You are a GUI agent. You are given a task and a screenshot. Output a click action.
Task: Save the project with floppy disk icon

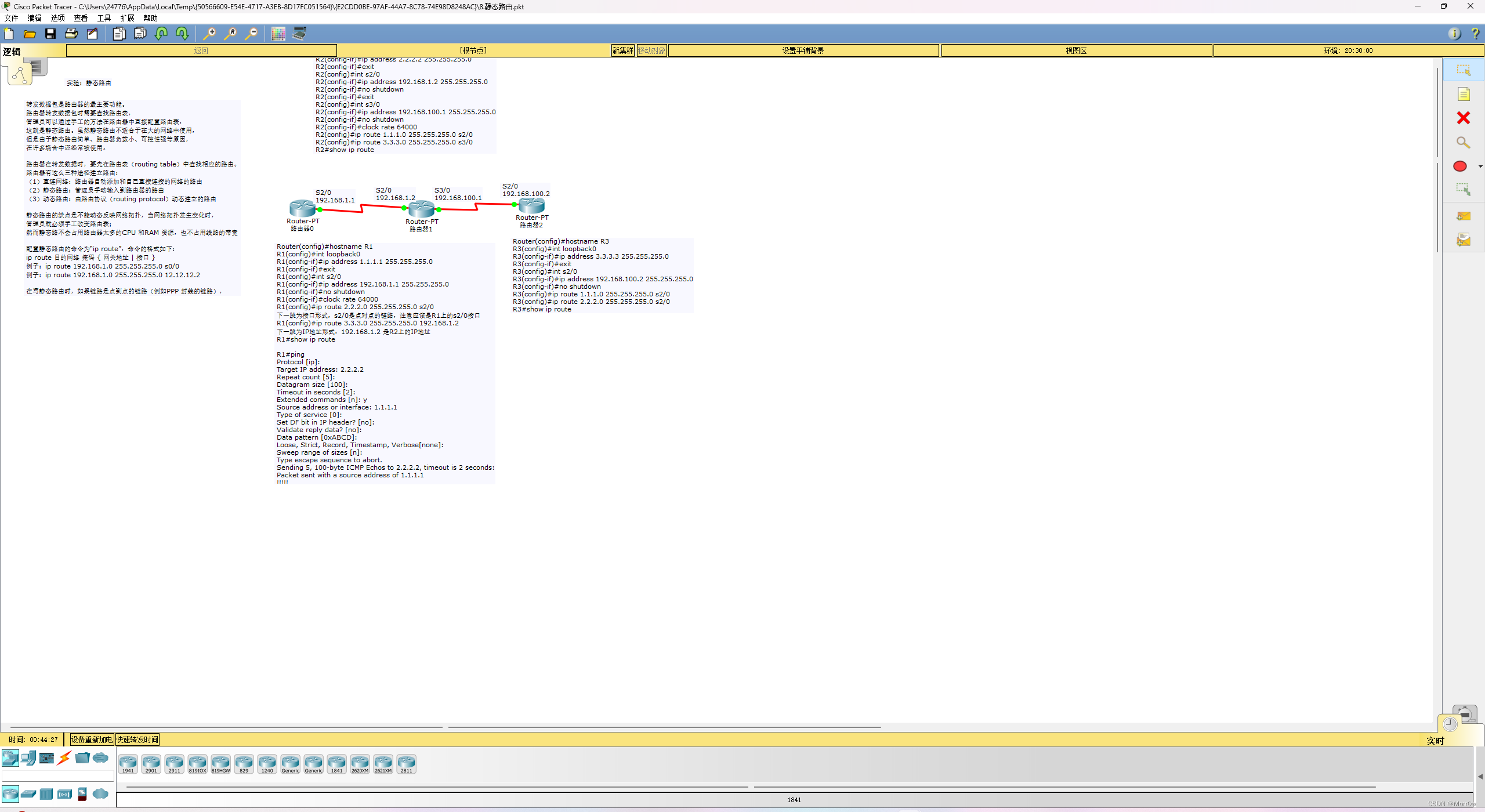[x=50, y=34]
